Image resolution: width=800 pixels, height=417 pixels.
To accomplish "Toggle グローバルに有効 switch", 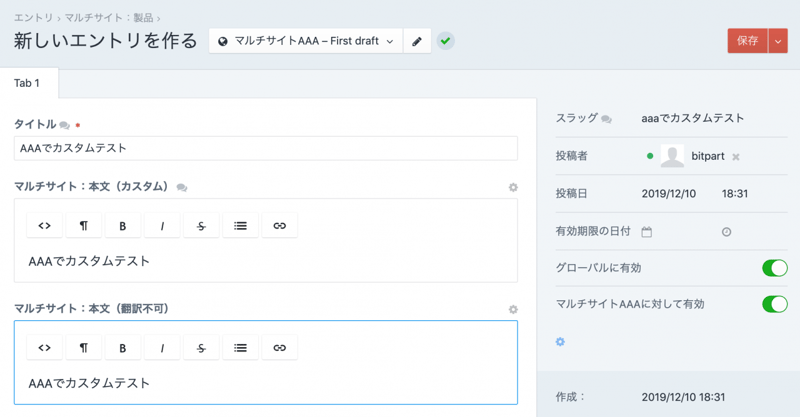I will (x=774, y=268).
